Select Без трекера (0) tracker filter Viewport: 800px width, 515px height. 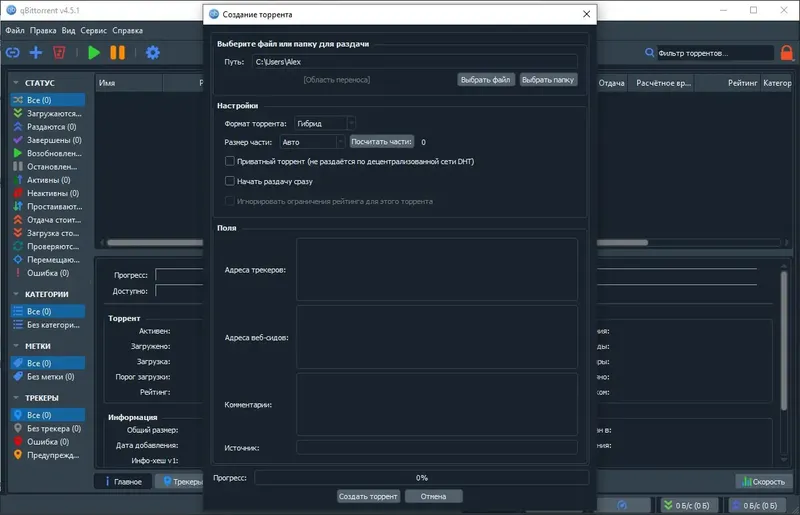tap(48, 428)
